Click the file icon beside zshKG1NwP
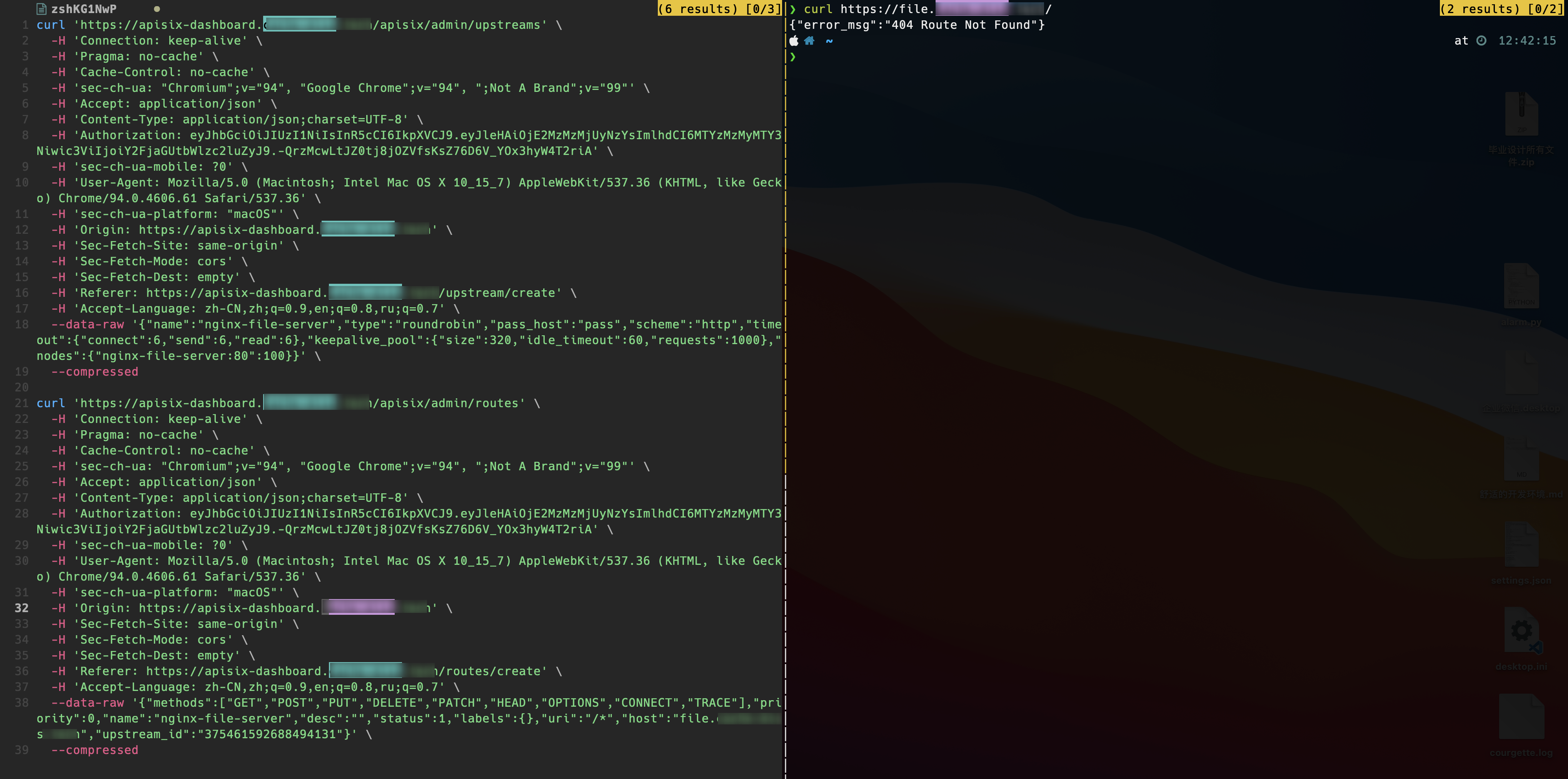 pos(42,9)
